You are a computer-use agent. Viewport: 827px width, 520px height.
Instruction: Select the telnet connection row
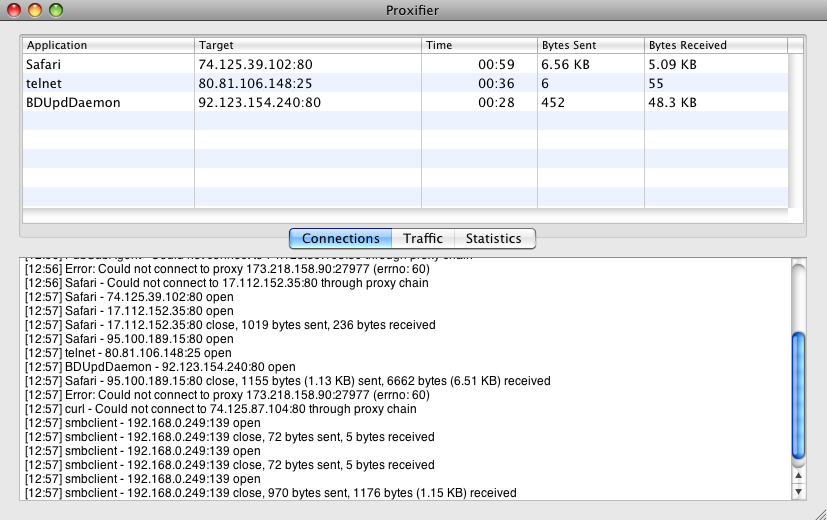point(405,83)
